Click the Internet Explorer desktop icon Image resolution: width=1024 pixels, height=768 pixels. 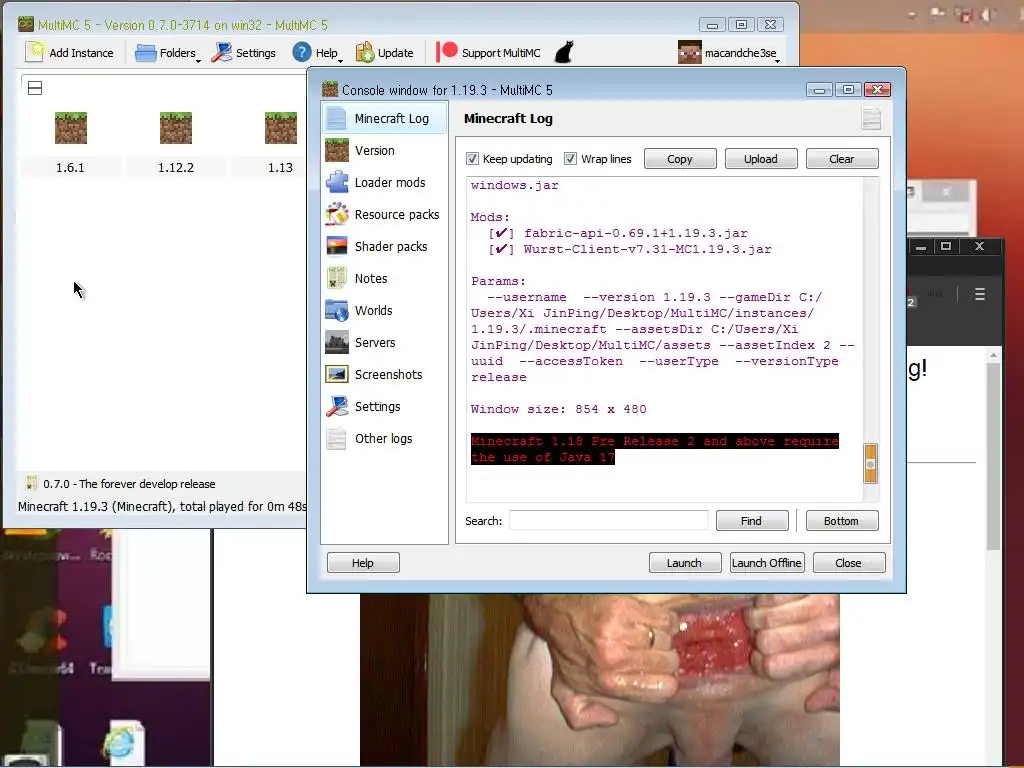[121, 744]
